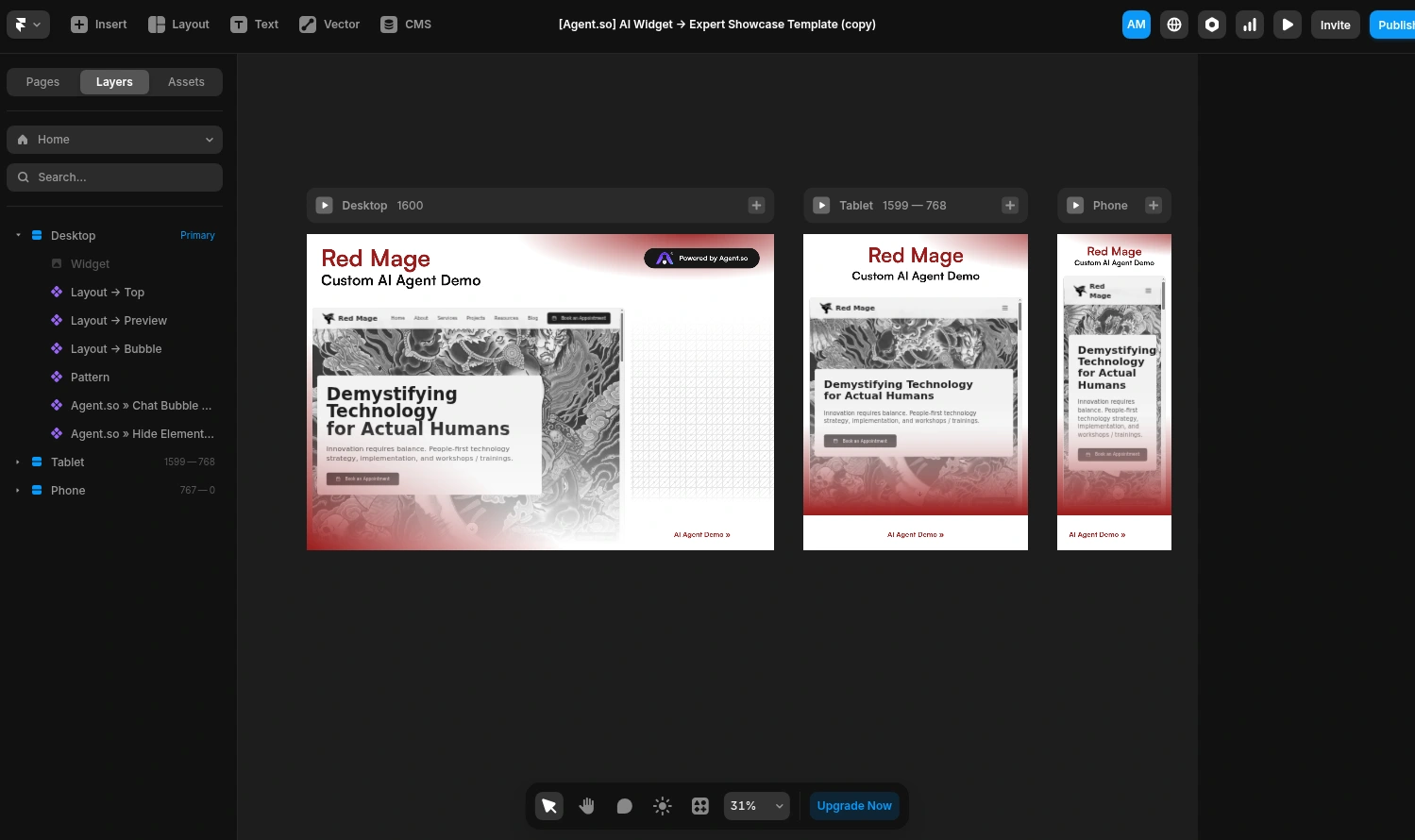Add a breakpoint with the Desktop plus button

[756, 205]
